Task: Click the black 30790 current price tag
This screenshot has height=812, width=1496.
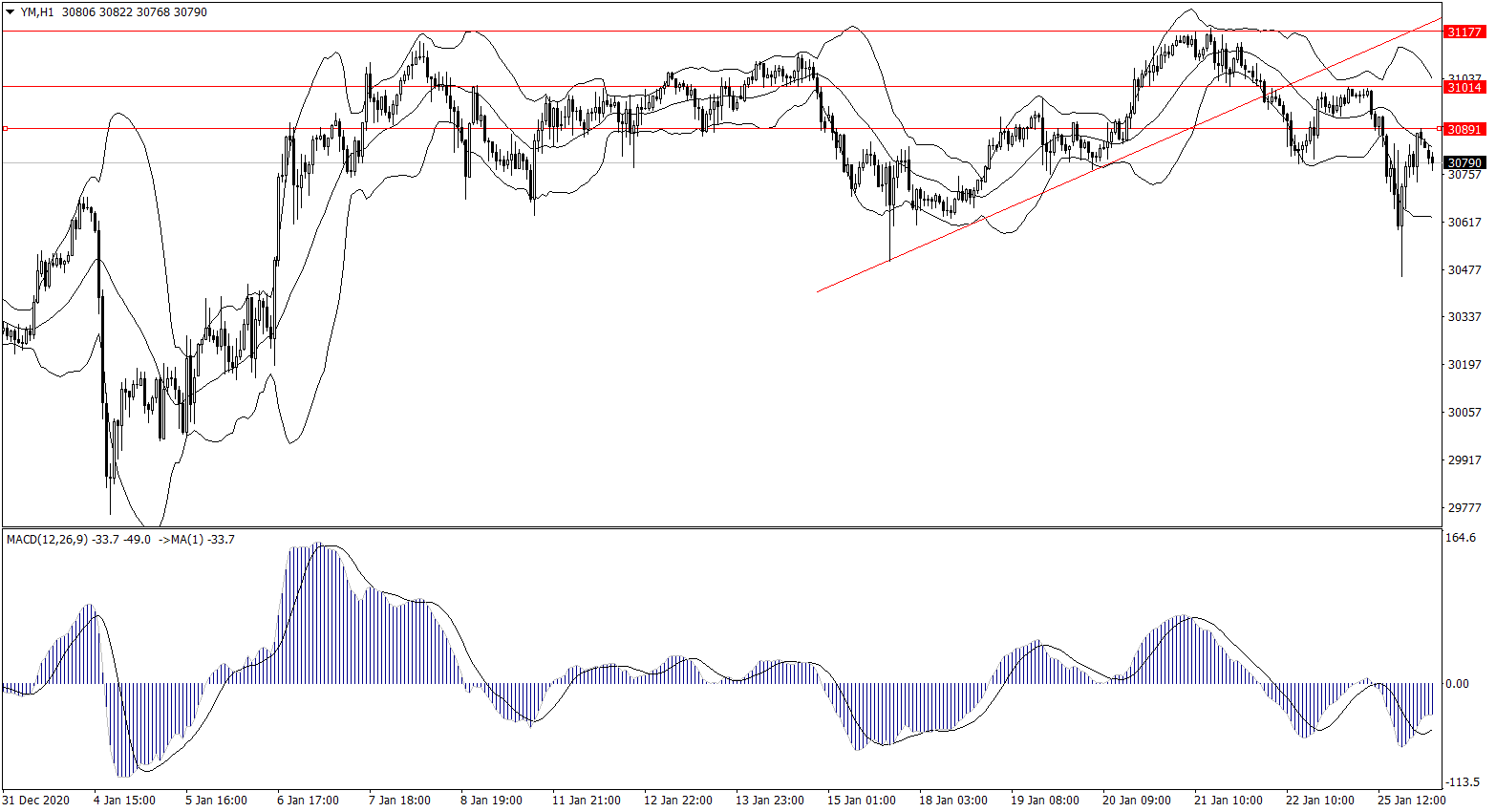Action: coord(1464,163)
